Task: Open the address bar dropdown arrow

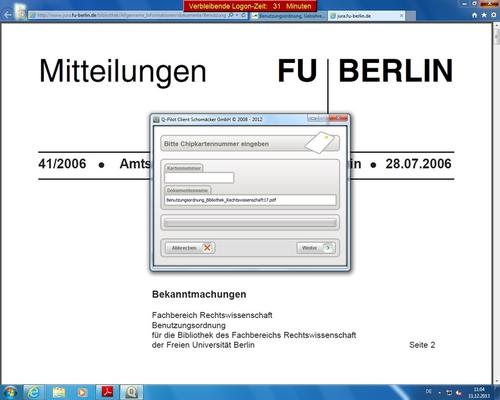Action: coord(237,15)
